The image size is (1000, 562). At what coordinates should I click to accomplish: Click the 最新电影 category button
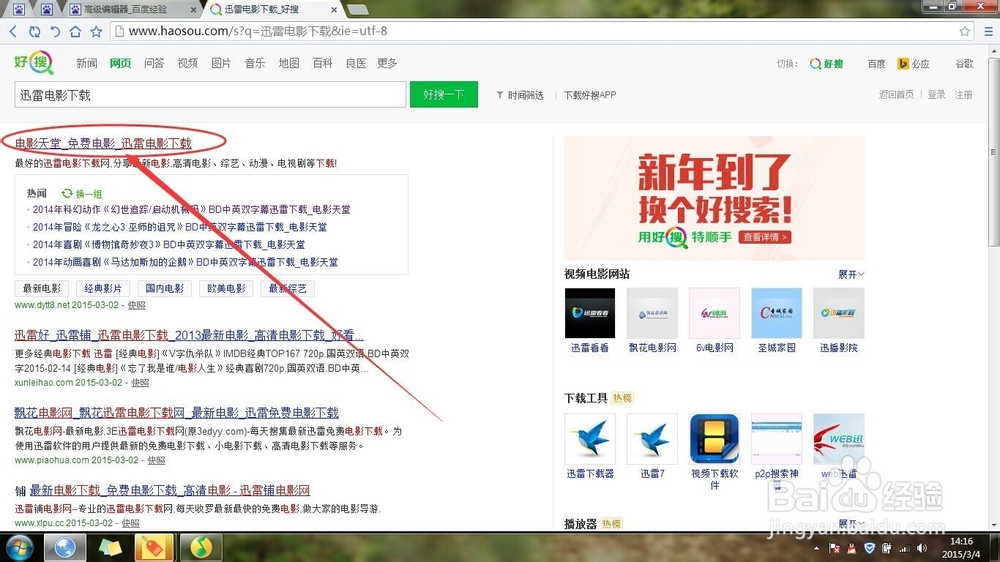pyautogui.click(x=42, y=288)
